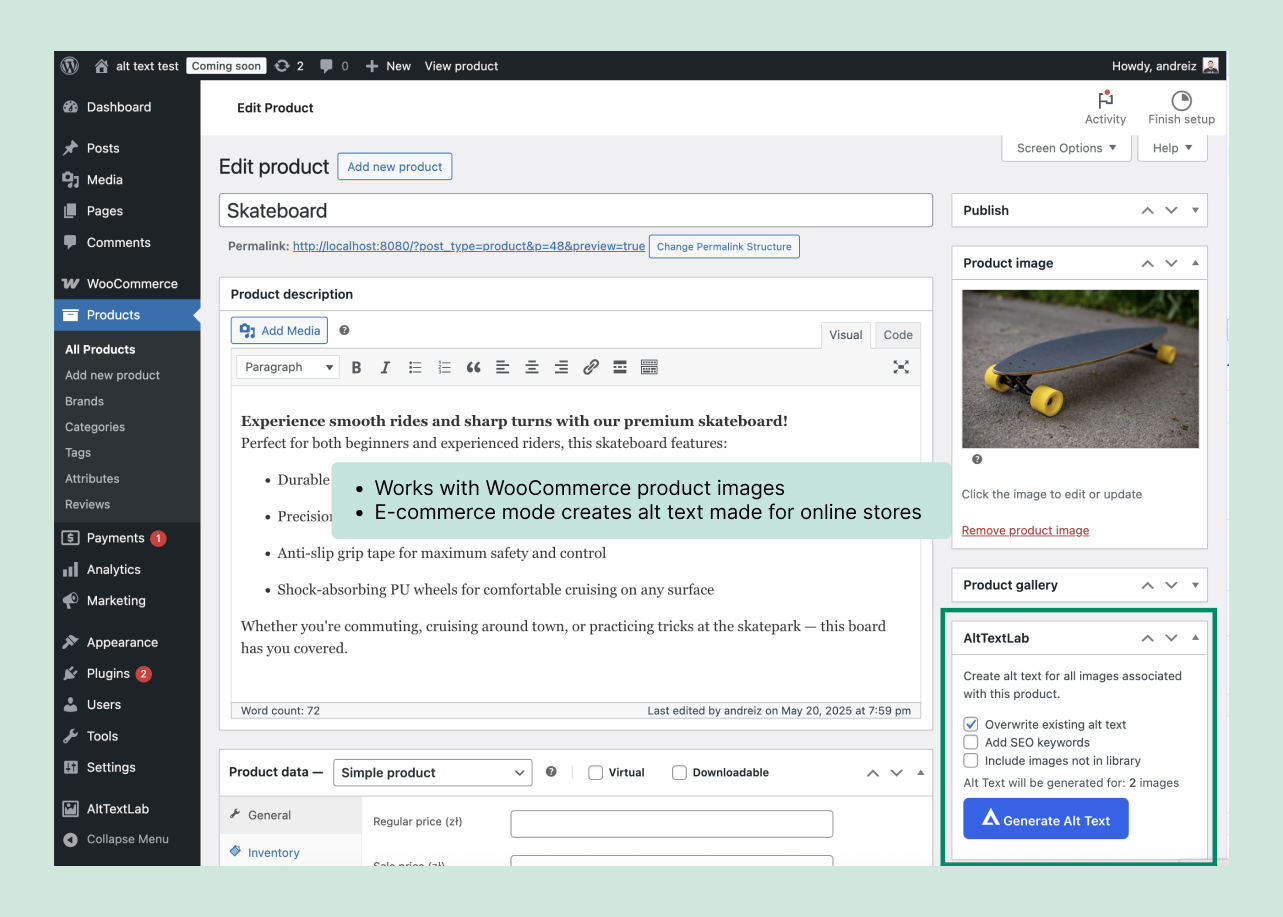Open the Media sidebar menu
Screen dimensions: 1283x917
click(x=104, y=180)
